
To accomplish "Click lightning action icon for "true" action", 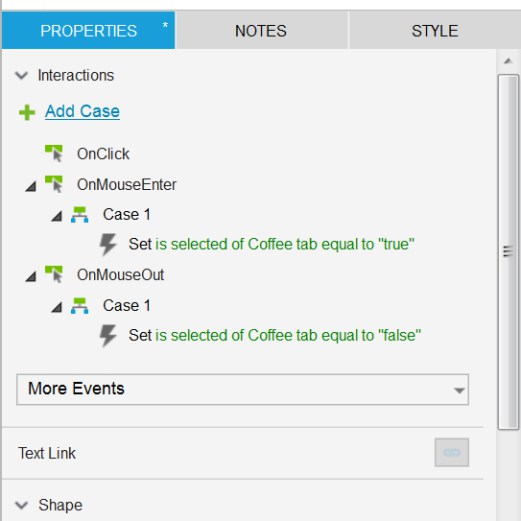I will [x=108, y=244].
